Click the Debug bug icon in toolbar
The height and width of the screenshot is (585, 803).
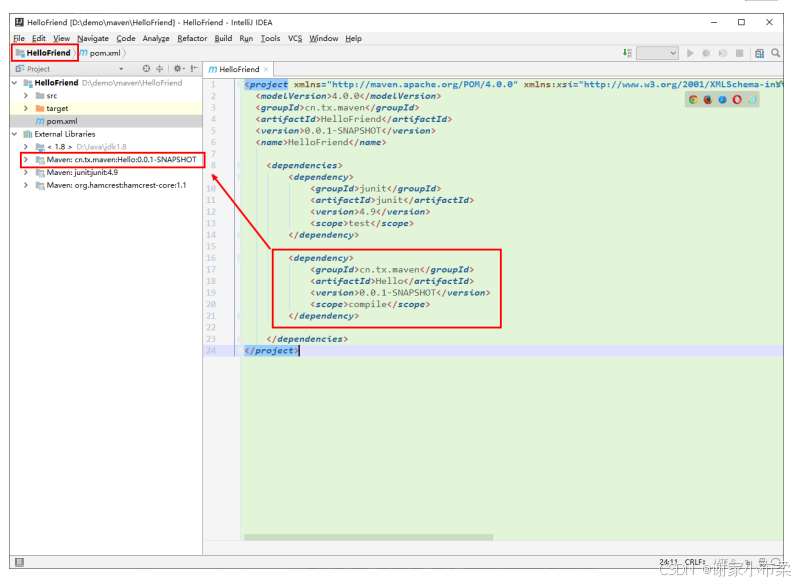pos(706,53)
